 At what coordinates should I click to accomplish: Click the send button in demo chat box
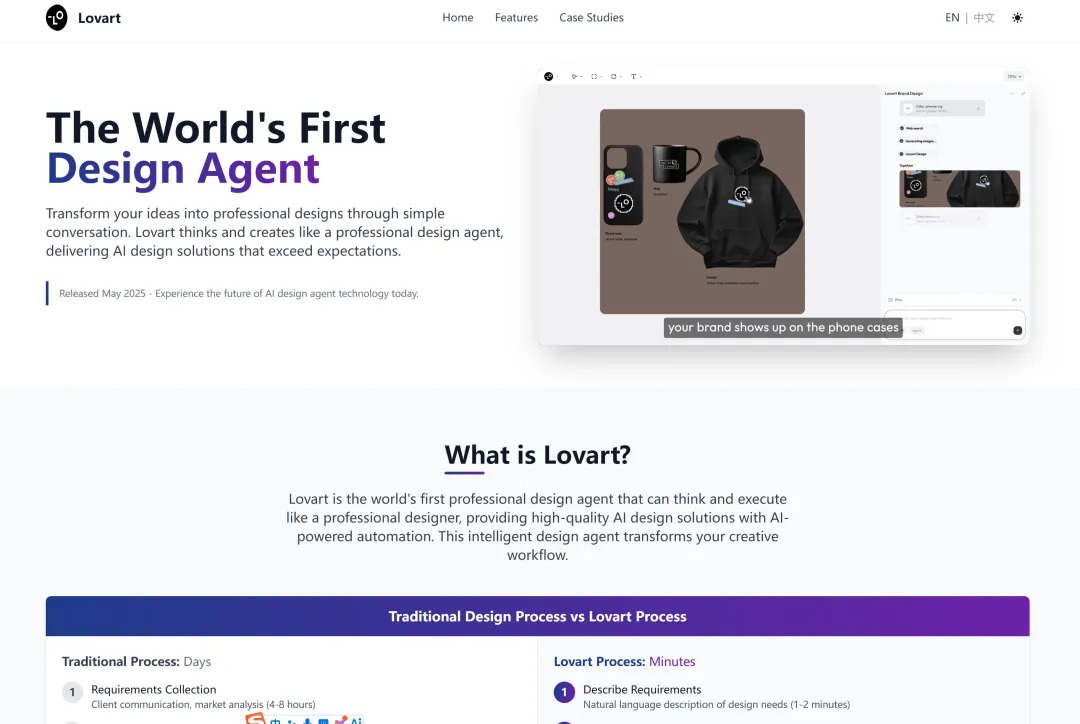click(1017, 331)
